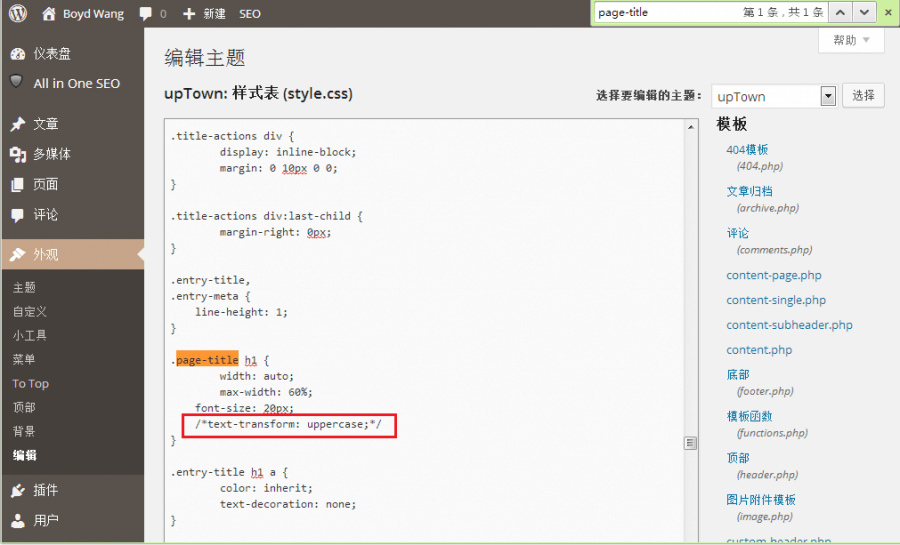Open Posts via the pushpin icon

(x=17, y=124)
